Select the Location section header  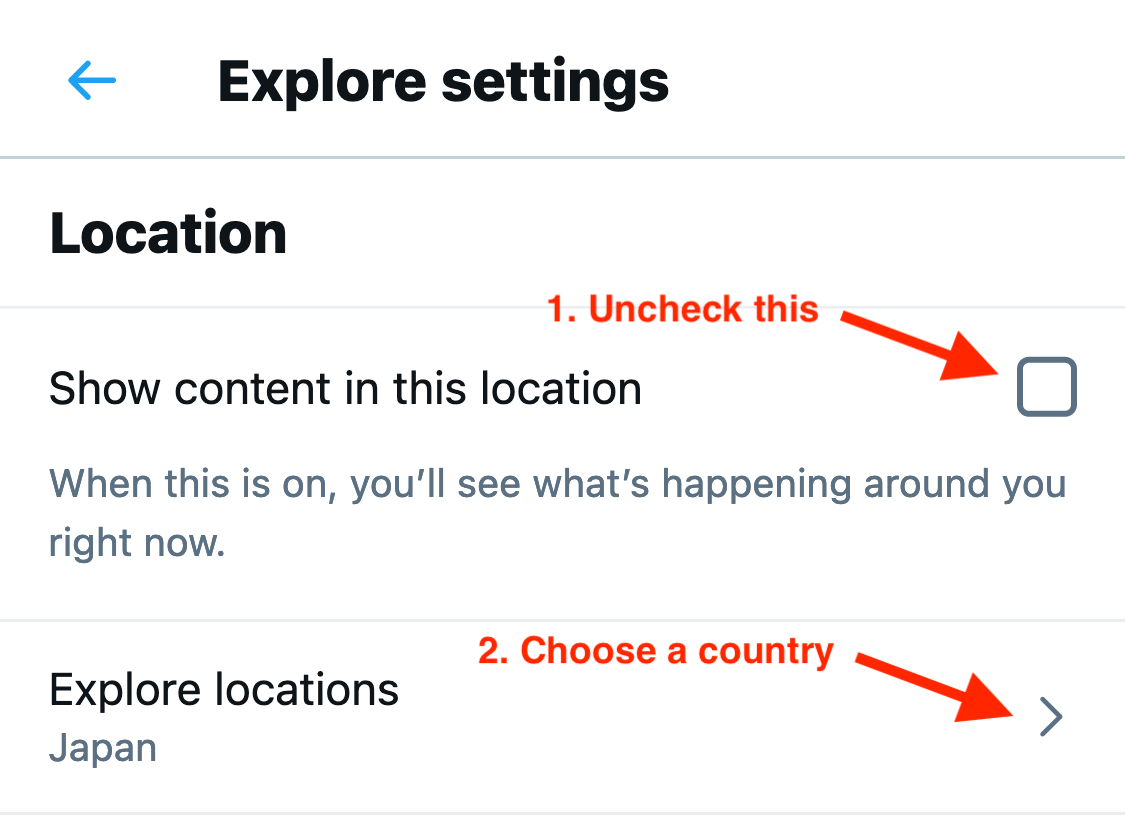[167, 232]
